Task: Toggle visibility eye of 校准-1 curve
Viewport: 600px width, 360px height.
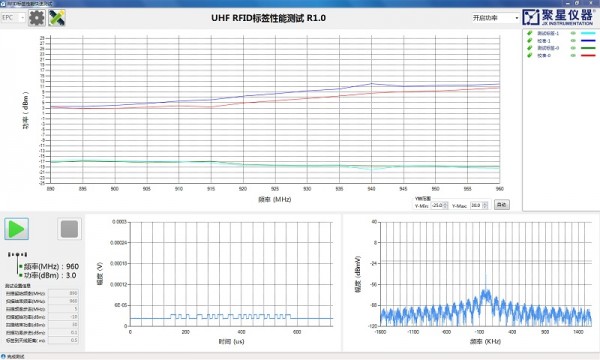Action: 573,41
